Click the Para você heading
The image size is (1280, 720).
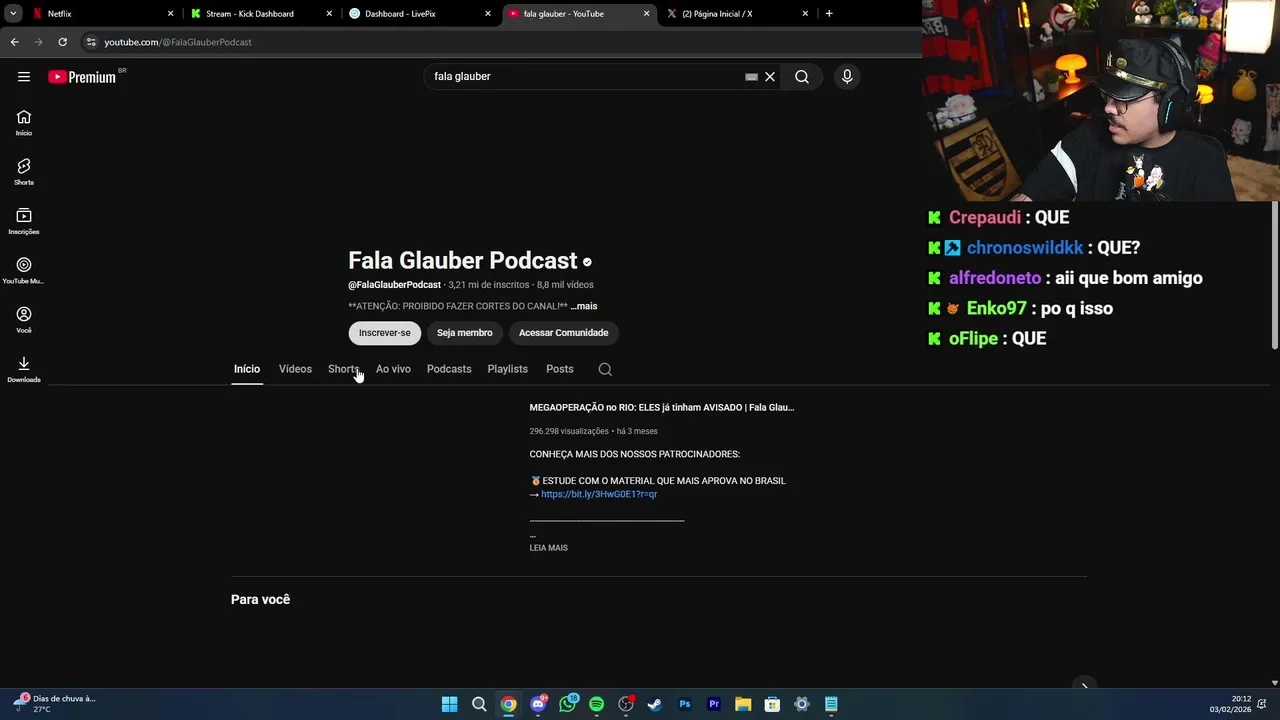point(260,600)
